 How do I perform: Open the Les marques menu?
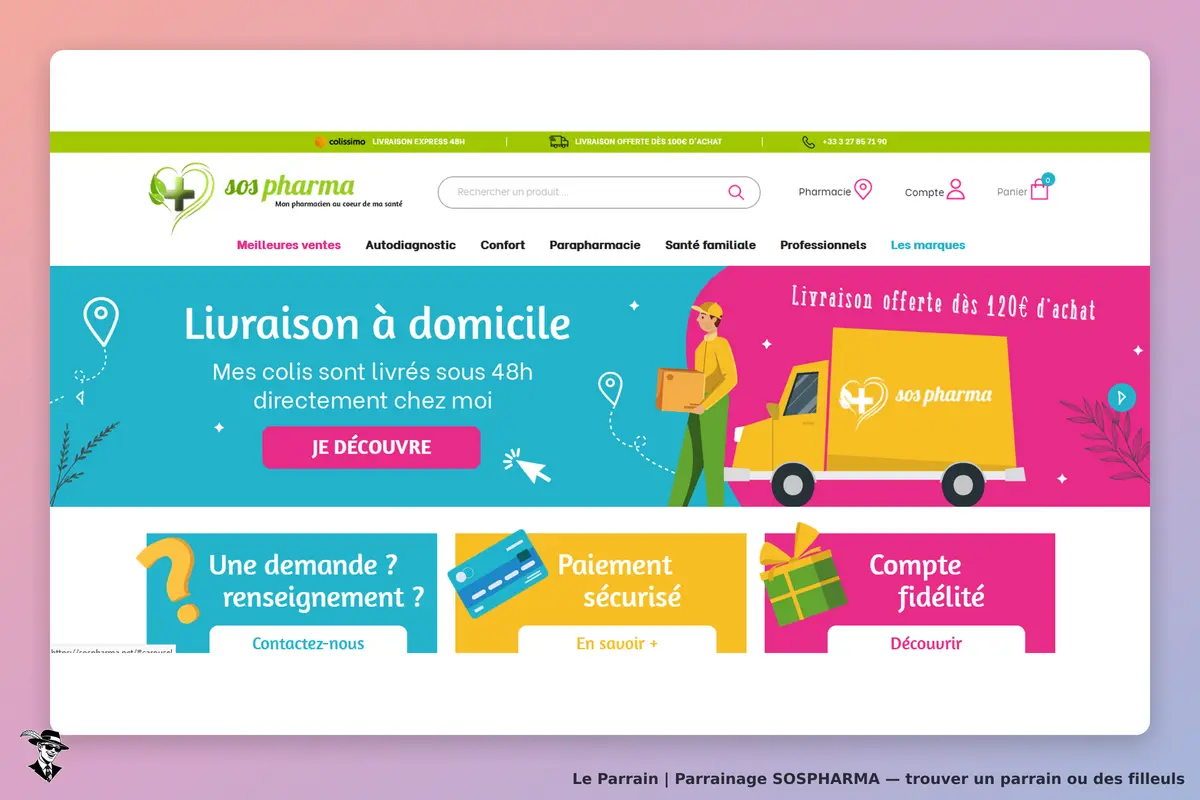click(928, 245)
